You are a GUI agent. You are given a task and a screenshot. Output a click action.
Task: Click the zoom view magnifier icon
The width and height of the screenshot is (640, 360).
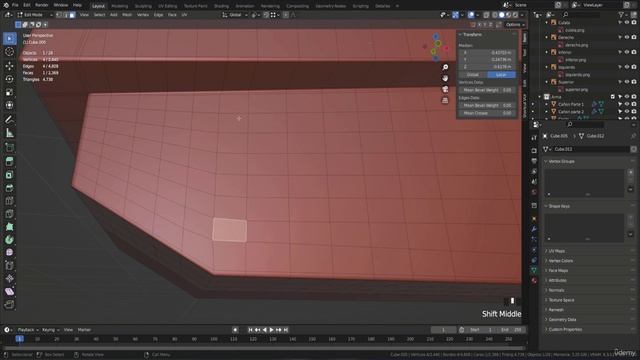[445, 67]
